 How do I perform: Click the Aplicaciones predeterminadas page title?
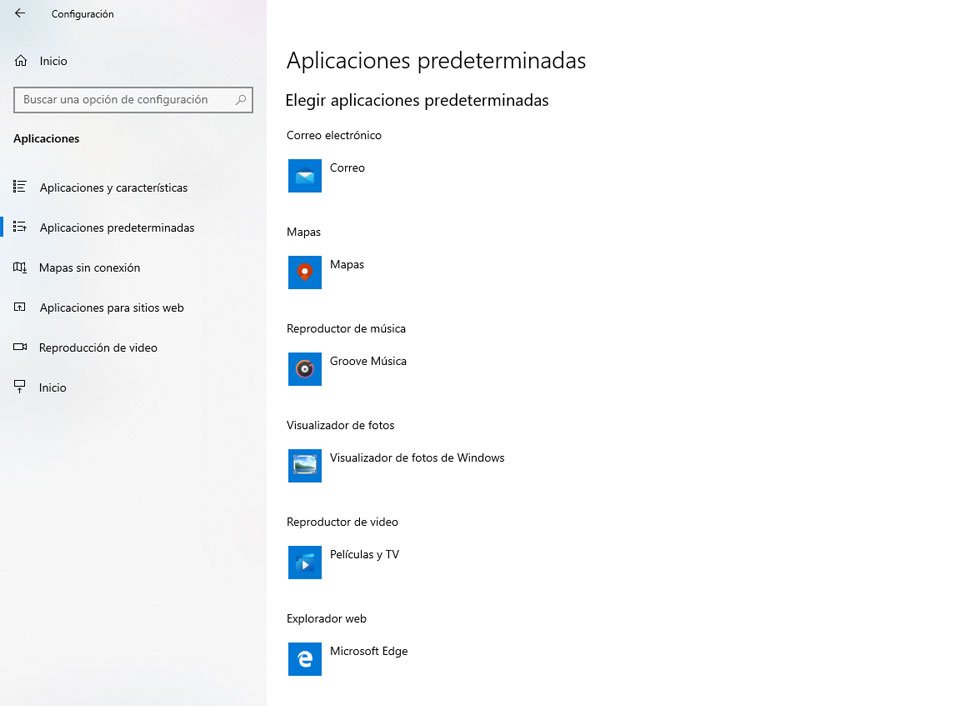(x=436, y=61)
